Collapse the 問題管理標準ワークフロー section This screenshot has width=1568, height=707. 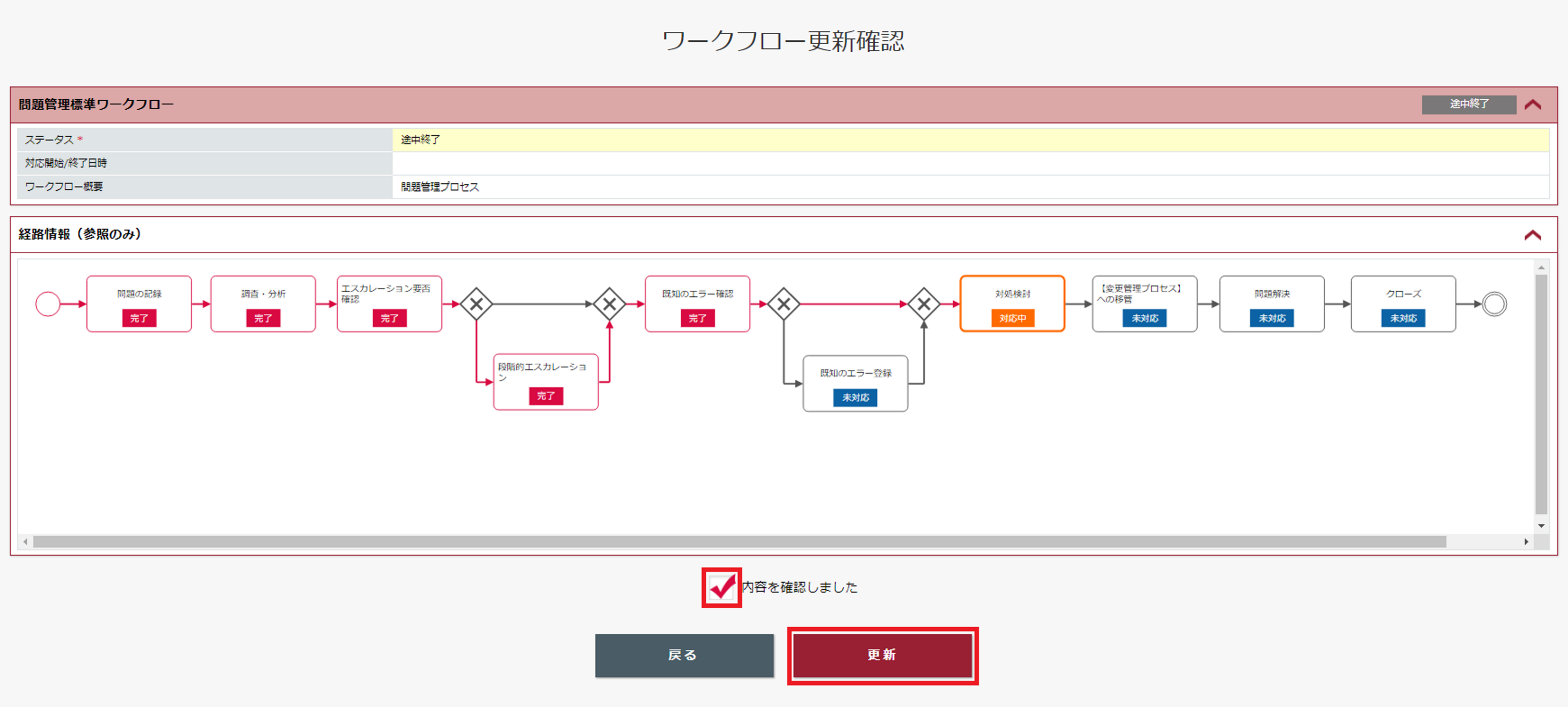pos(1533,105)
